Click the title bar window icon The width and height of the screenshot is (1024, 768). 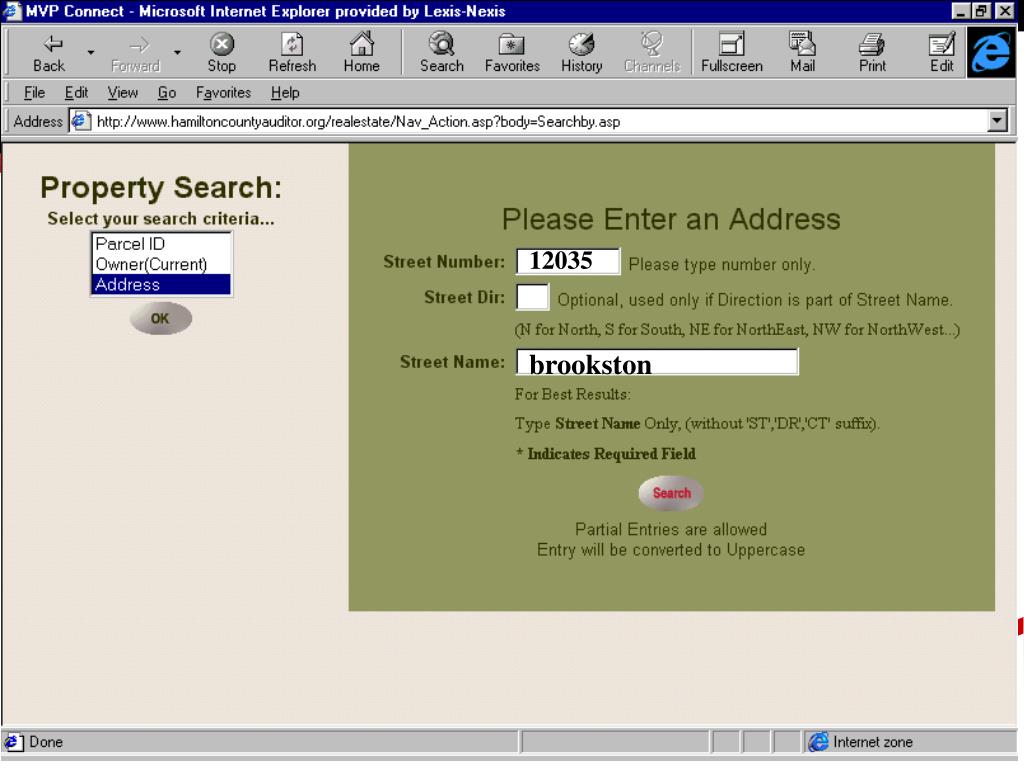12,11
